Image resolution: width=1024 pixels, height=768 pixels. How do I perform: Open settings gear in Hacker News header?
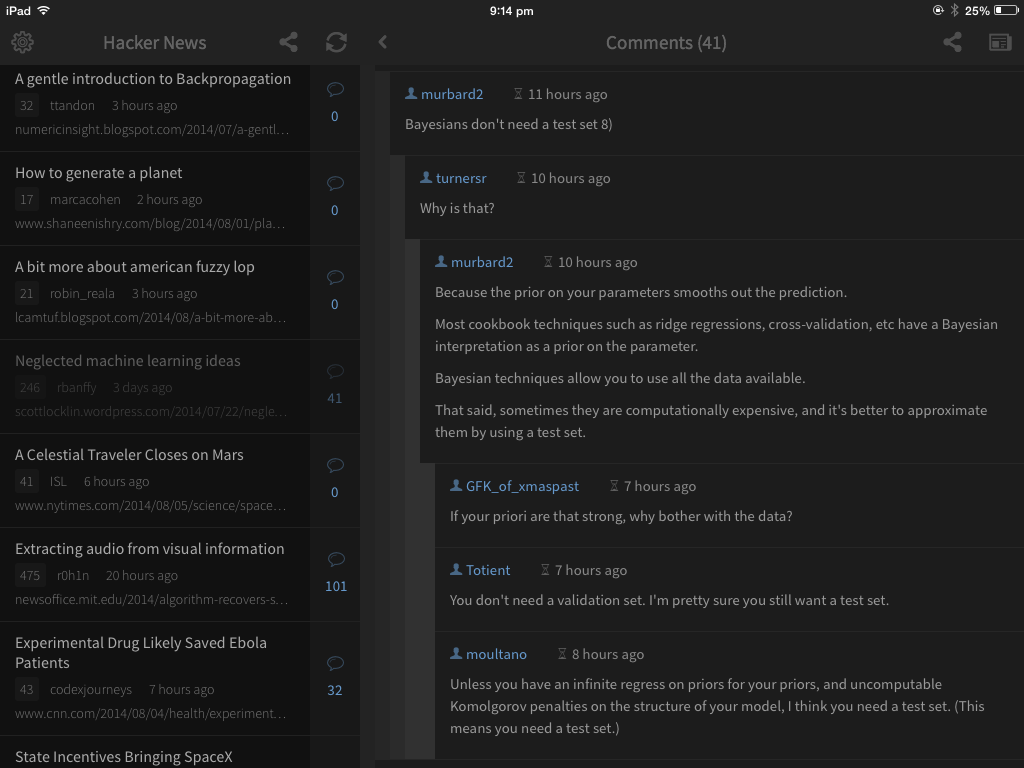(22, 42)
